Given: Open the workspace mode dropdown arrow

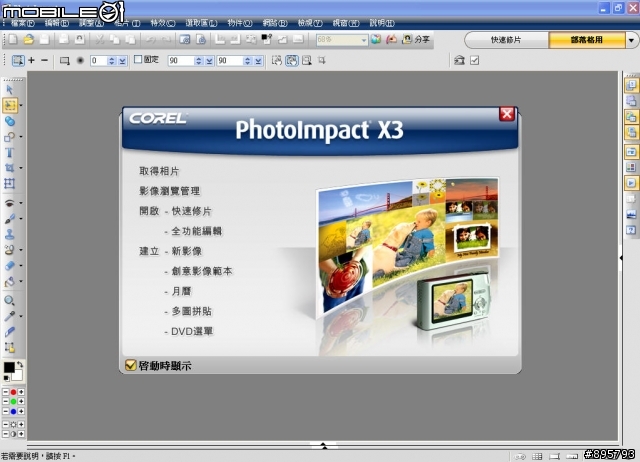Looking at the screenshot, I should (x=632, y=40).
